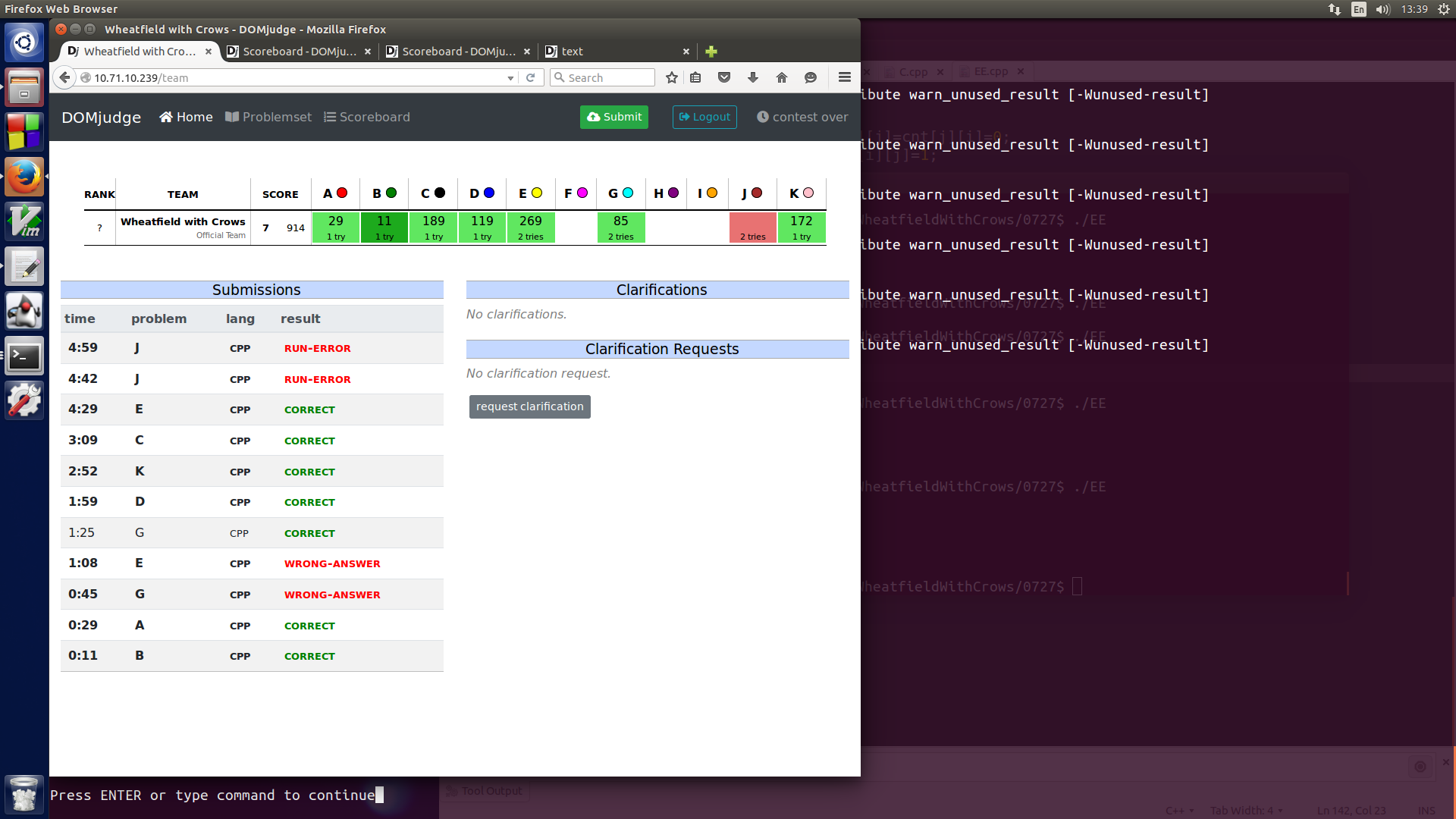Click the request clarification button
The width and height of the screenshot is (1456, 819).
tap(529, 406)
